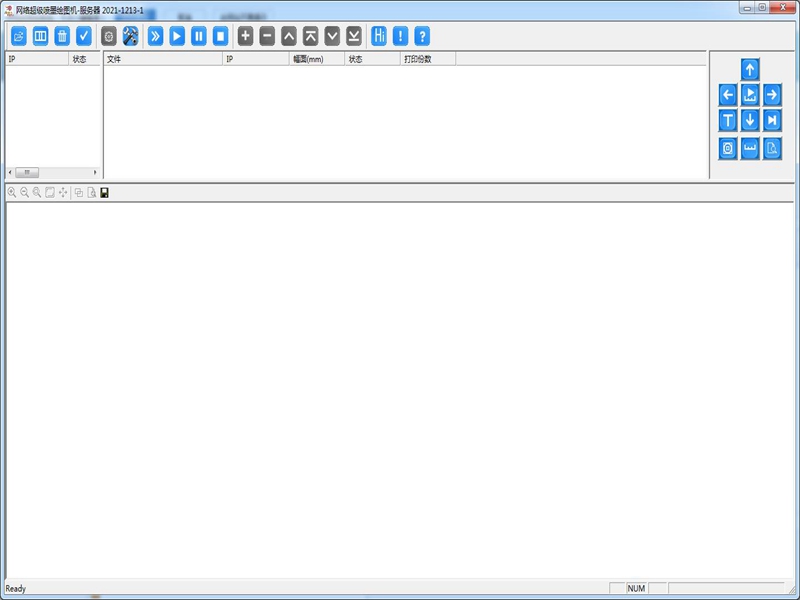Click the ruler measurement icon
The height and width of the screenshot is (600, 800).
pos(748,148)
